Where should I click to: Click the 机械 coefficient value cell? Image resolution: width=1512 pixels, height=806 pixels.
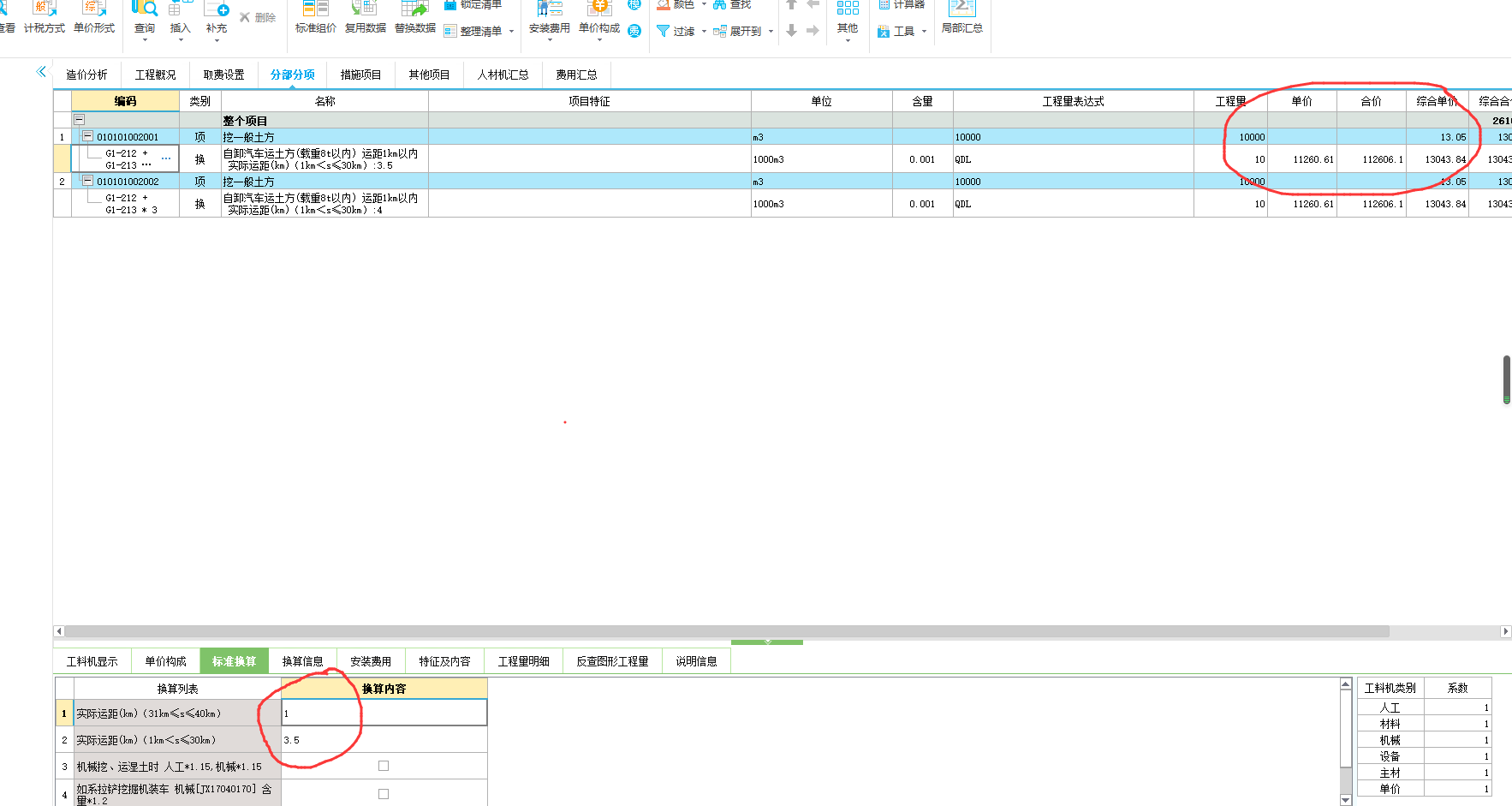[x=1457, y=740]
